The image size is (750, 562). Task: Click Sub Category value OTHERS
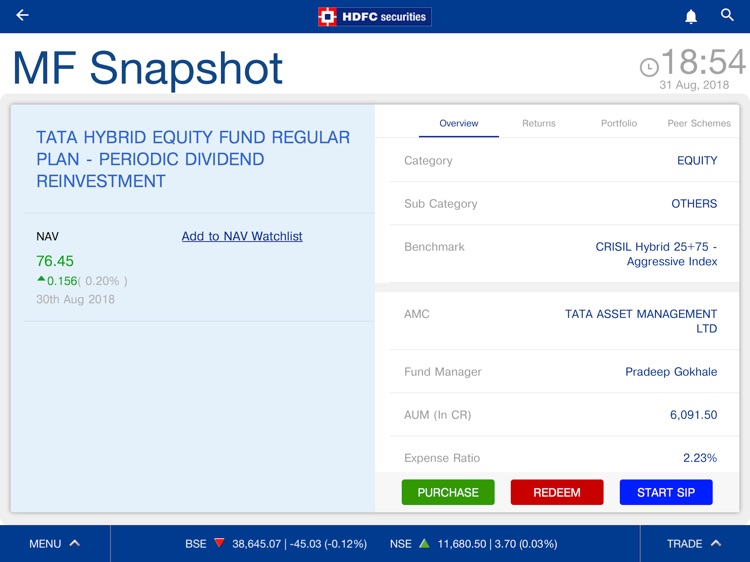(694, 204)
